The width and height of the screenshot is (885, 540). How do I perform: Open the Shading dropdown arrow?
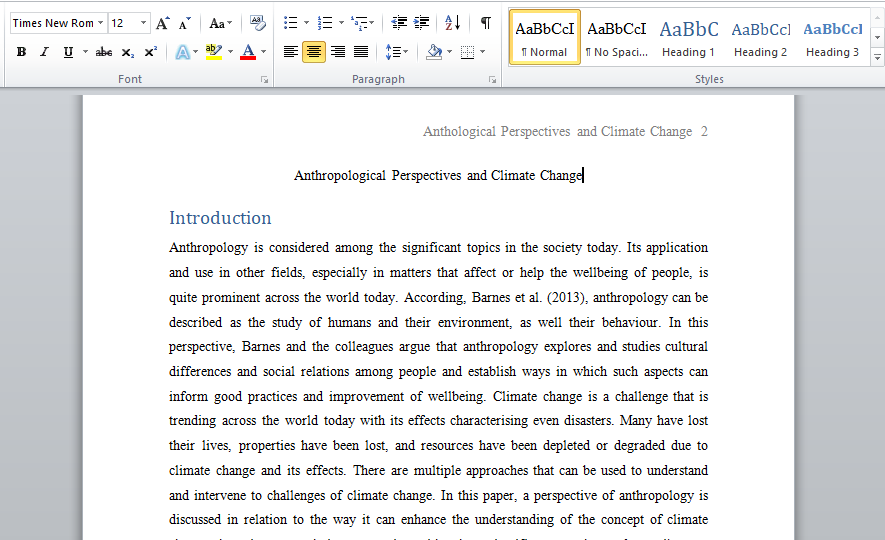point(449,52)
